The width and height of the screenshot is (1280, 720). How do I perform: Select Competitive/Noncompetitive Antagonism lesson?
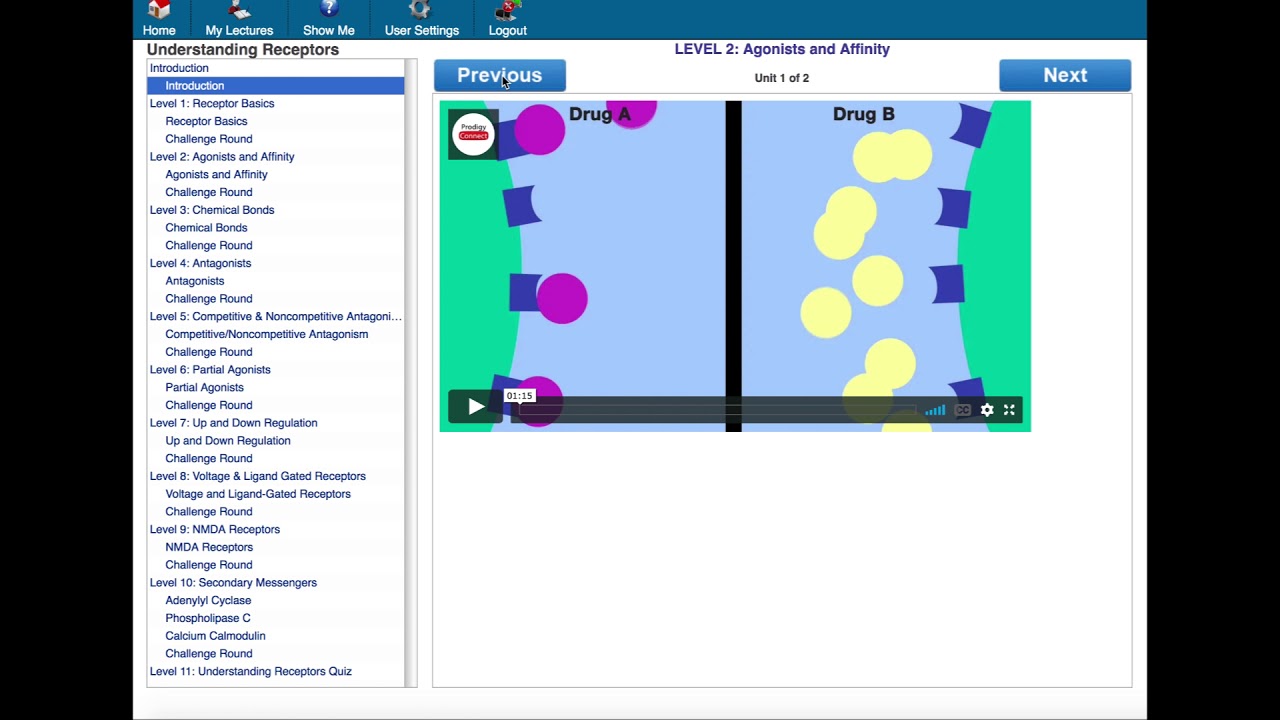[x=266, y=334]
